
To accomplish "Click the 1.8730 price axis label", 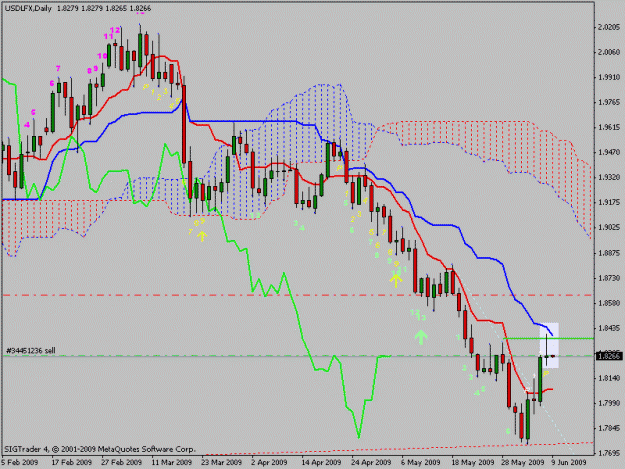I will [x=609, y=278].
